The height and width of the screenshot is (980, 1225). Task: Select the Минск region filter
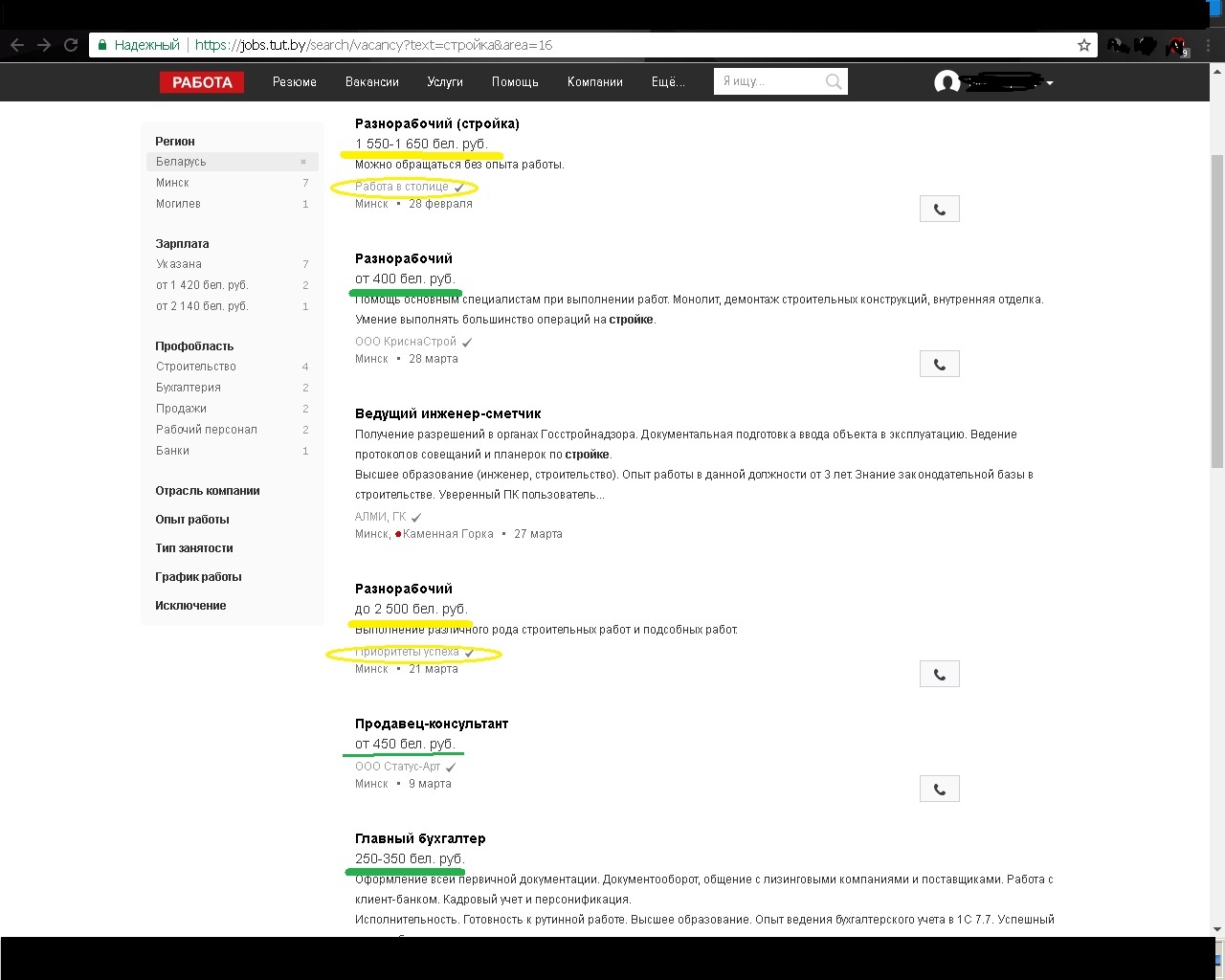[x=173, y=183]
